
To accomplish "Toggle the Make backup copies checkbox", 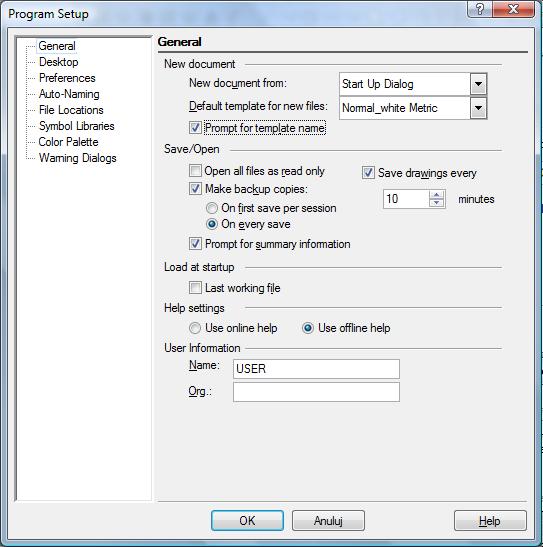I will click(195, 189).
